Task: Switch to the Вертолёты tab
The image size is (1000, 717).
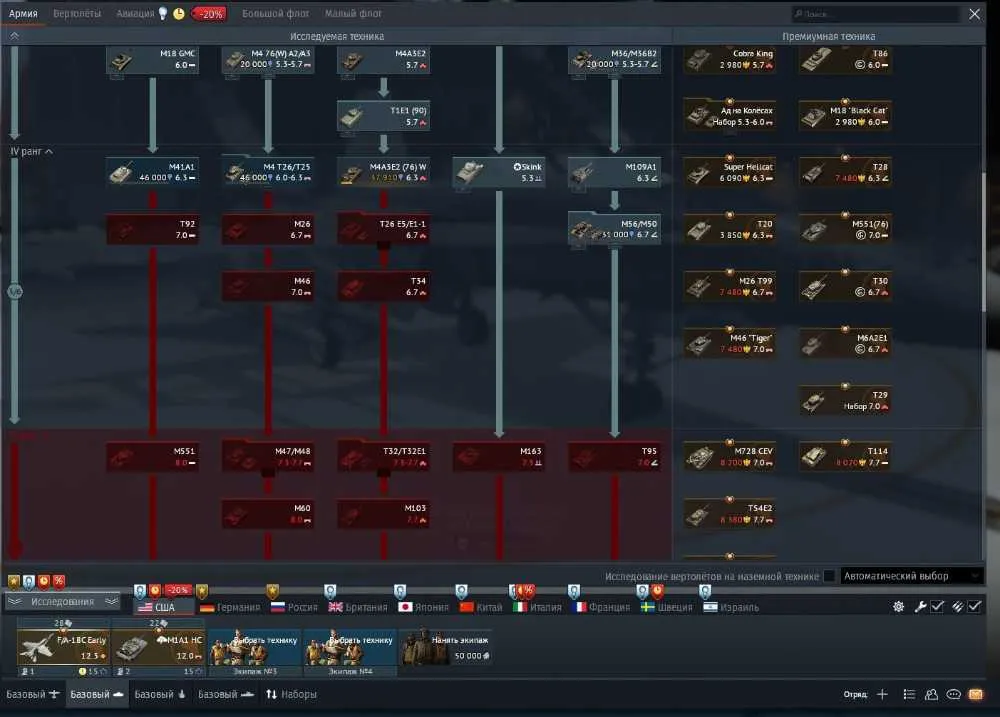Action: (77, 13)
